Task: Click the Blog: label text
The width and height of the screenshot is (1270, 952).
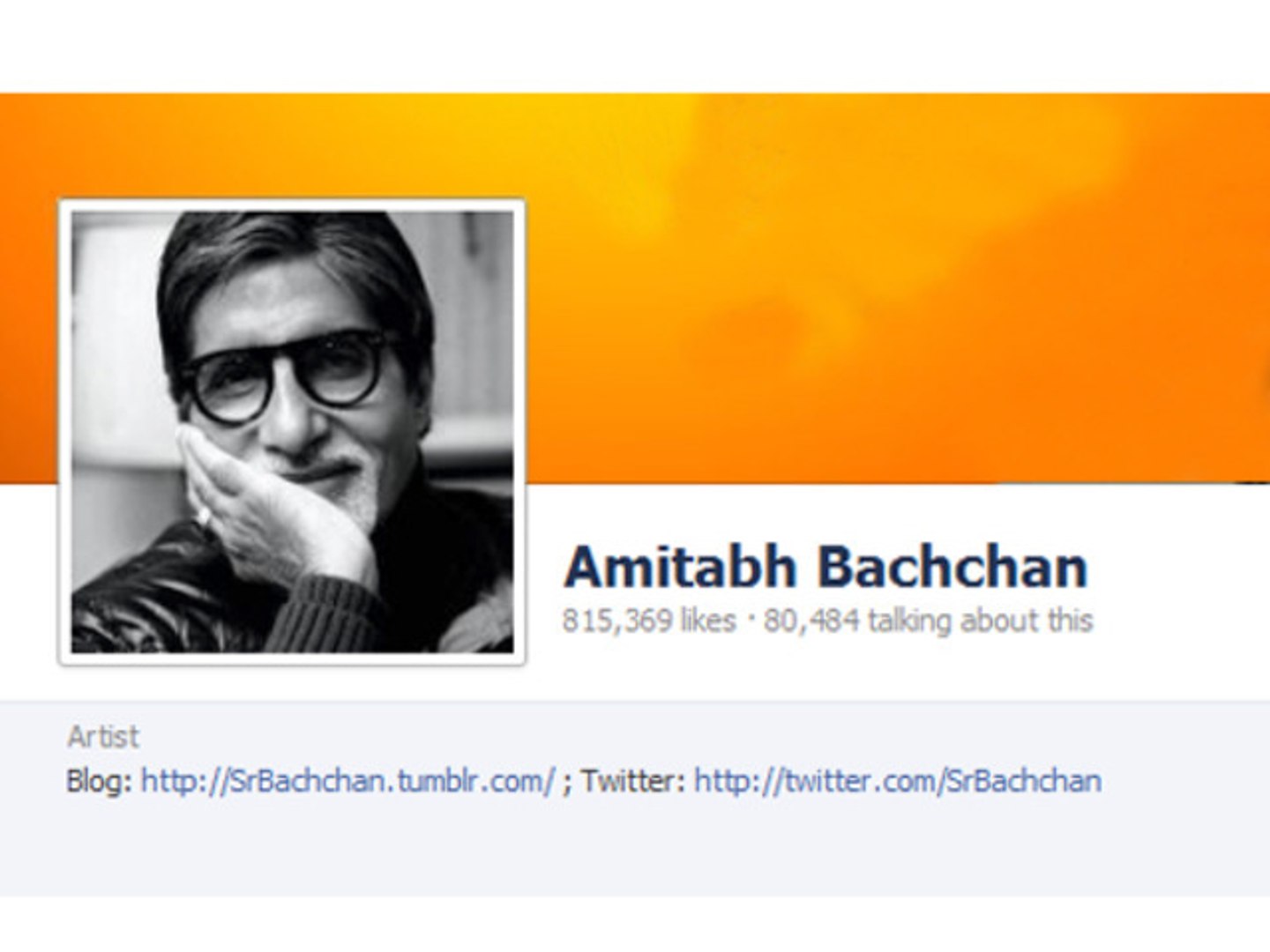Action: pyautogui.click(x=100, y=781)
